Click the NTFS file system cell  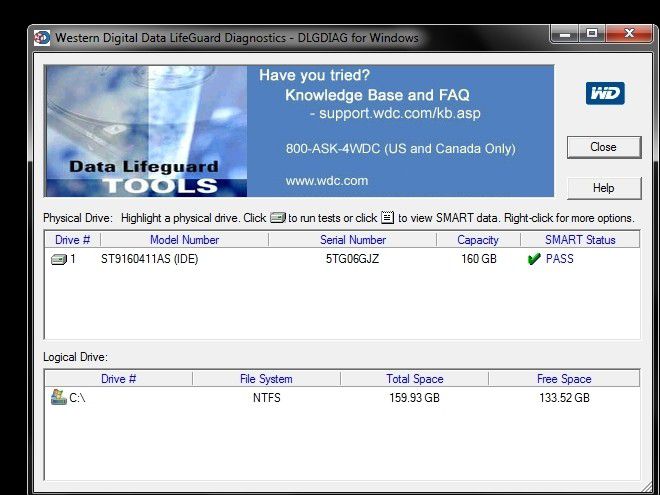pyautogui.click(x=266, y=397)
